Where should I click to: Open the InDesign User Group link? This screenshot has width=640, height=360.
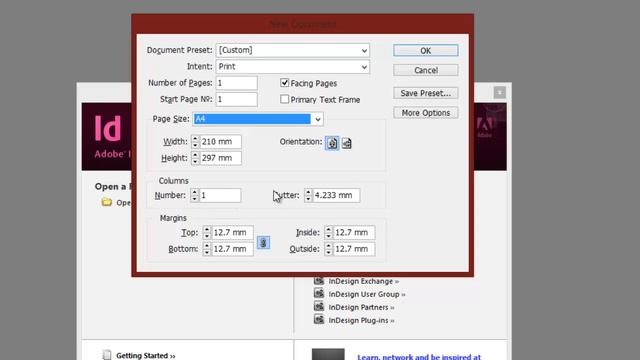(367, 294)
